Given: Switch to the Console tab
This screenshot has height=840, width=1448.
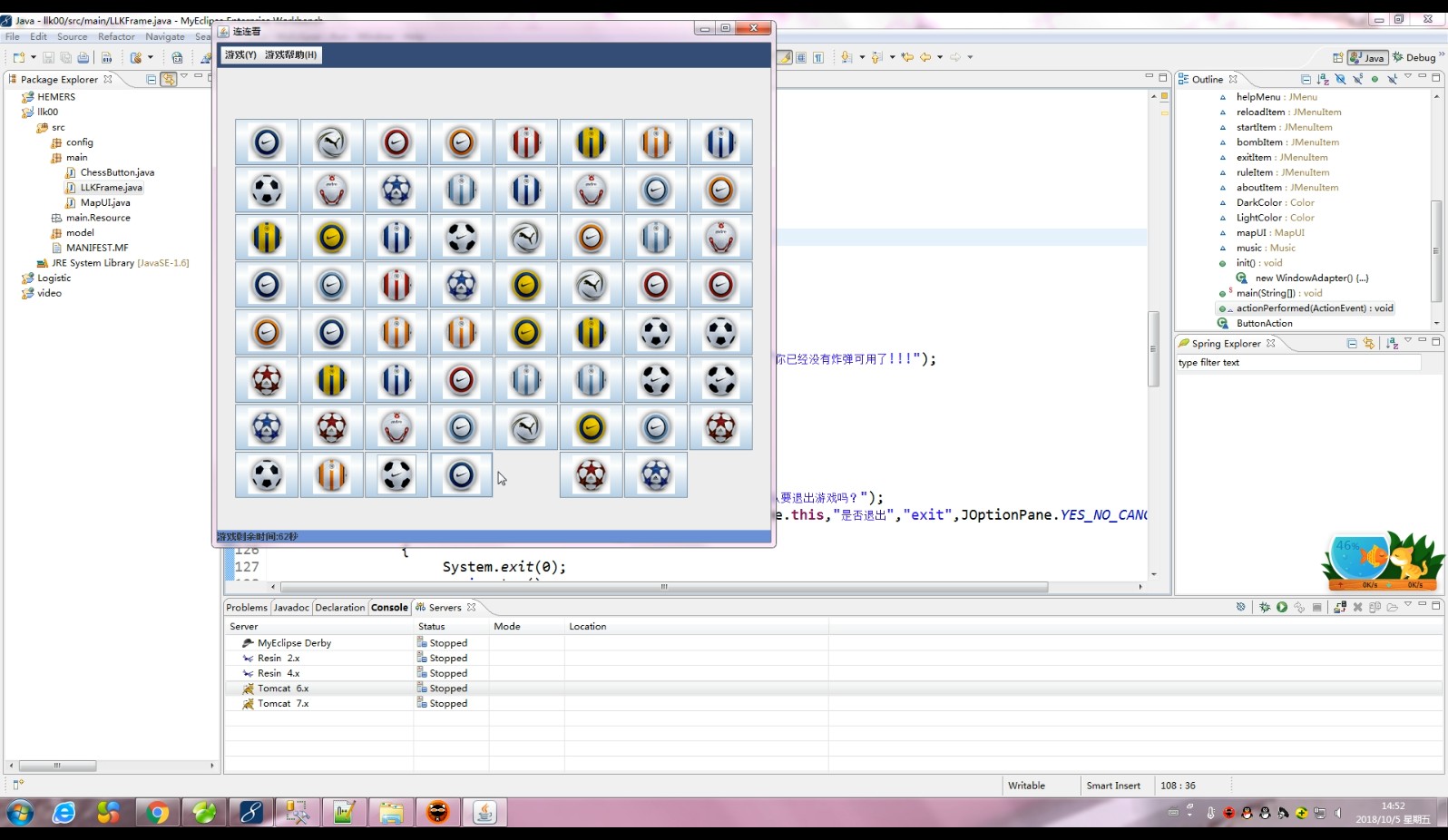Looking at the screenshot, I should 389,608.
